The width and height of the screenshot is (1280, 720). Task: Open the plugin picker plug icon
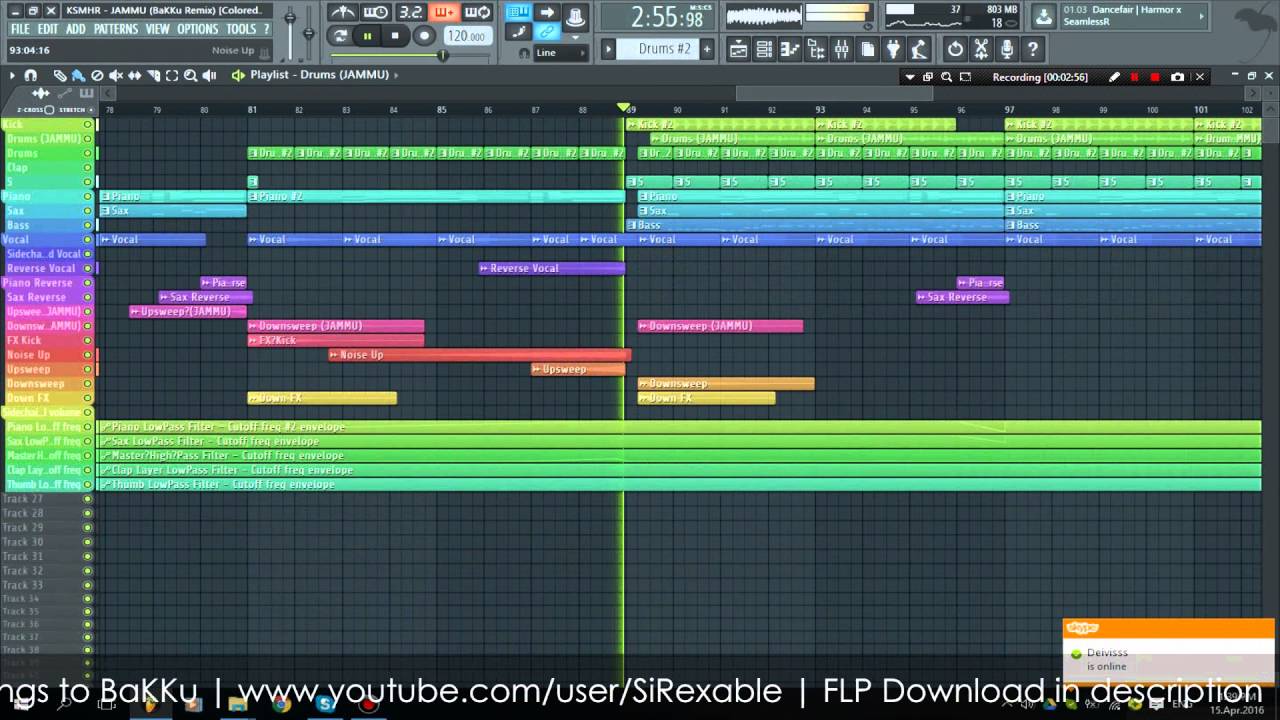click(894, 48)
